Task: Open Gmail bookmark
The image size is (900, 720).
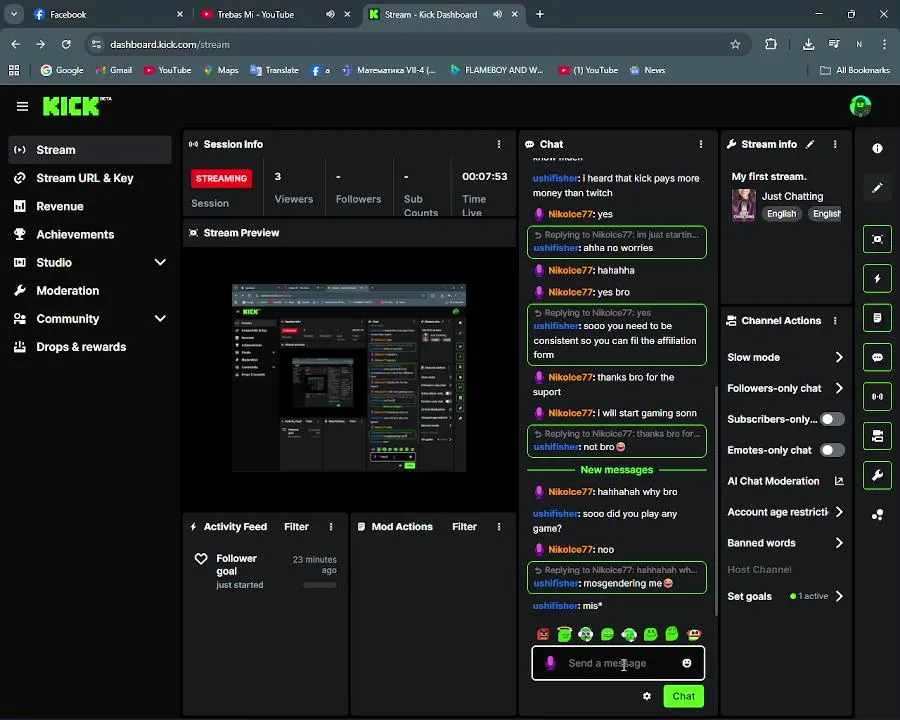Action: coord(114,70)
